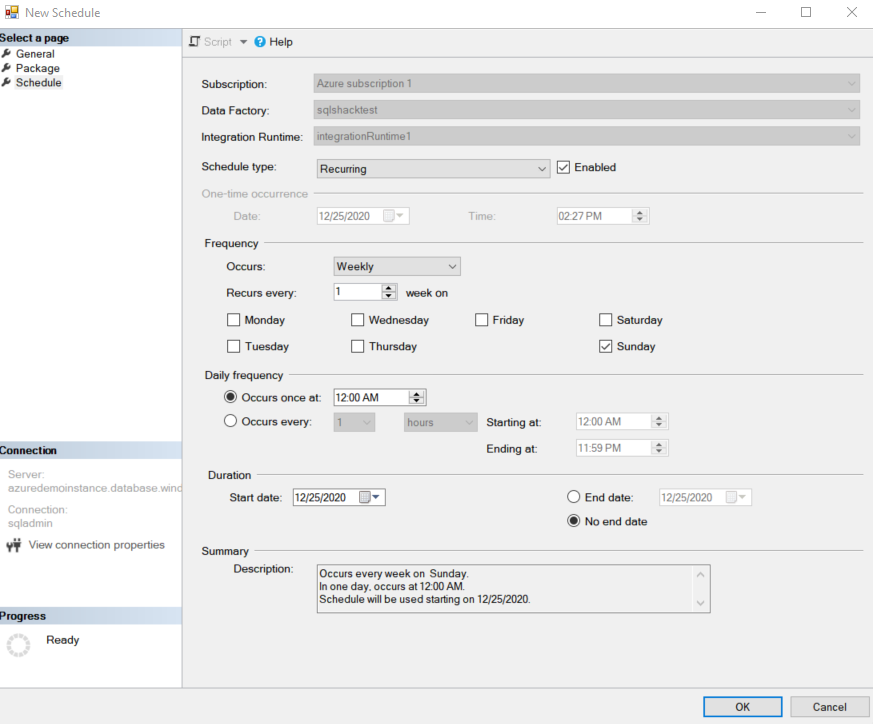The height and width of the screenshot is (724, 873).
Task: Click the Schedule page wrench icon
Action: pos(7,83)
